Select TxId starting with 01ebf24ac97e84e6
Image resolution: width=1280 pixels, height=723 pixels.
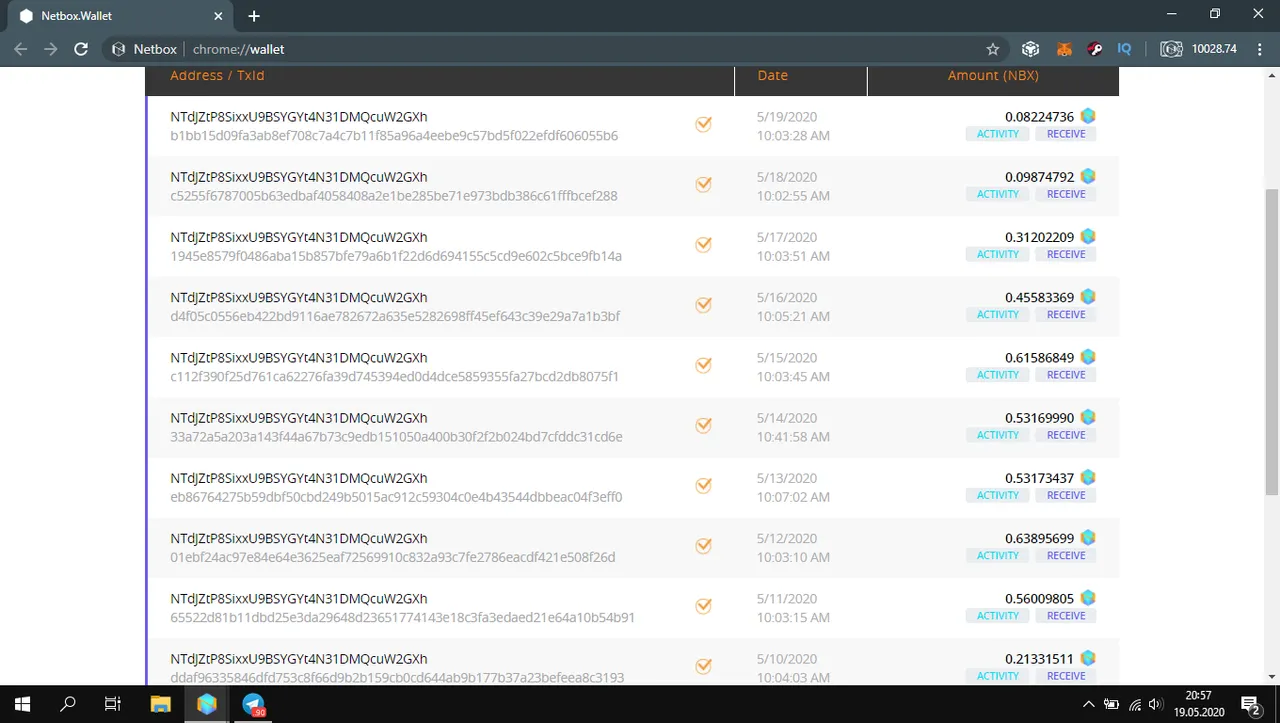(x=393, y=557)
